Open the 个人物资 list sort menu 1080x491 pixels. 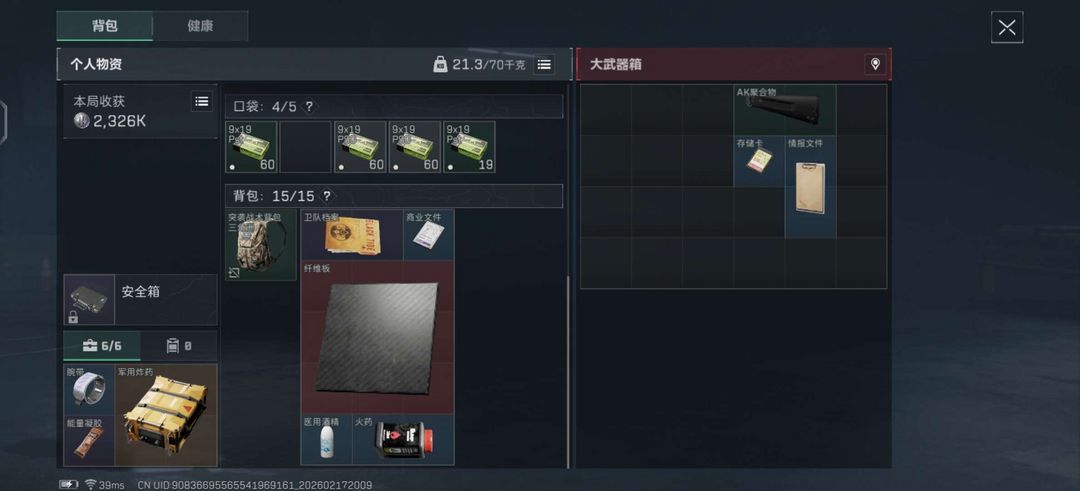pyautogui.click(x=544, y=65)
